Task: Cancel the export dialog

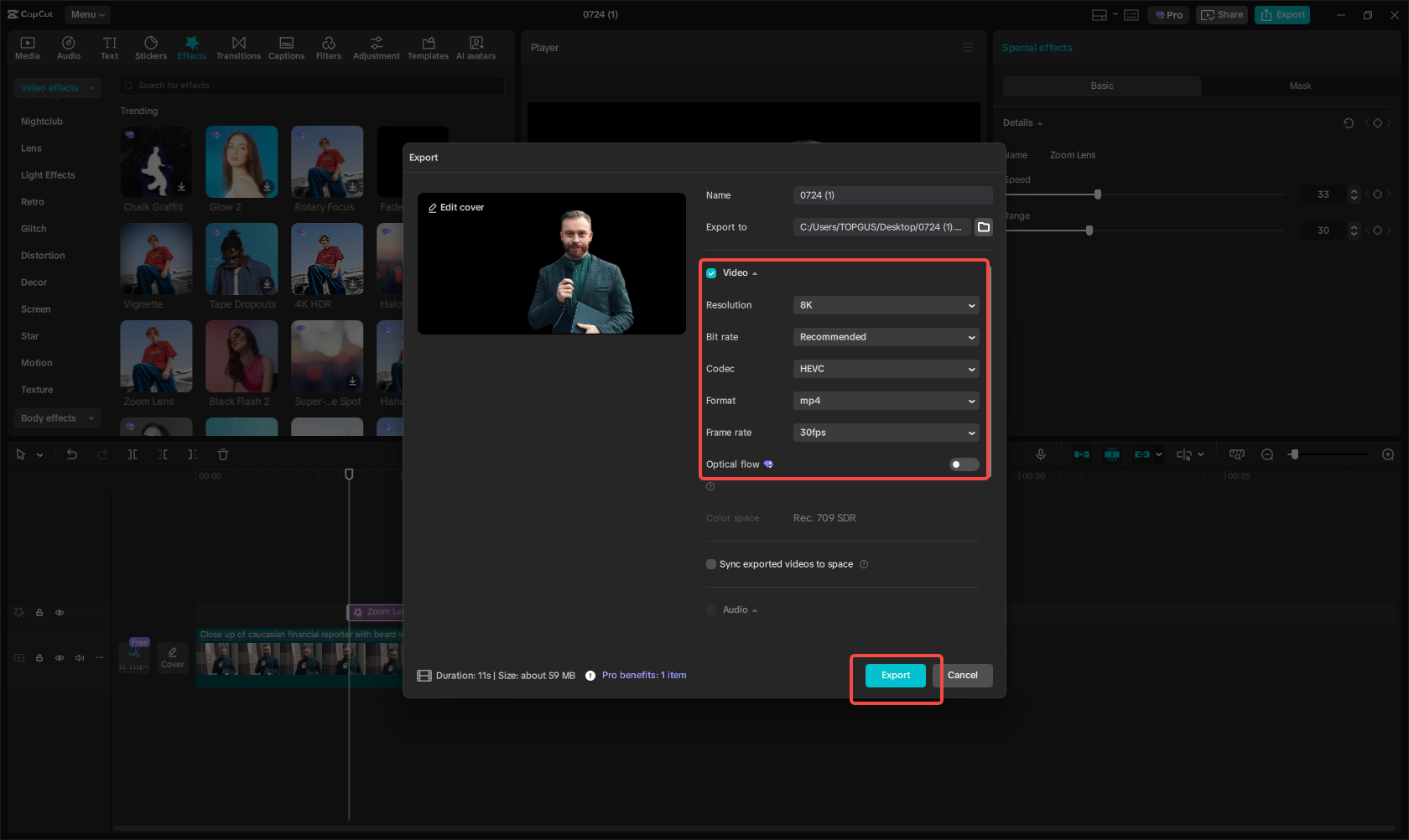Action: pyautogui.click(x=962, y=675)
